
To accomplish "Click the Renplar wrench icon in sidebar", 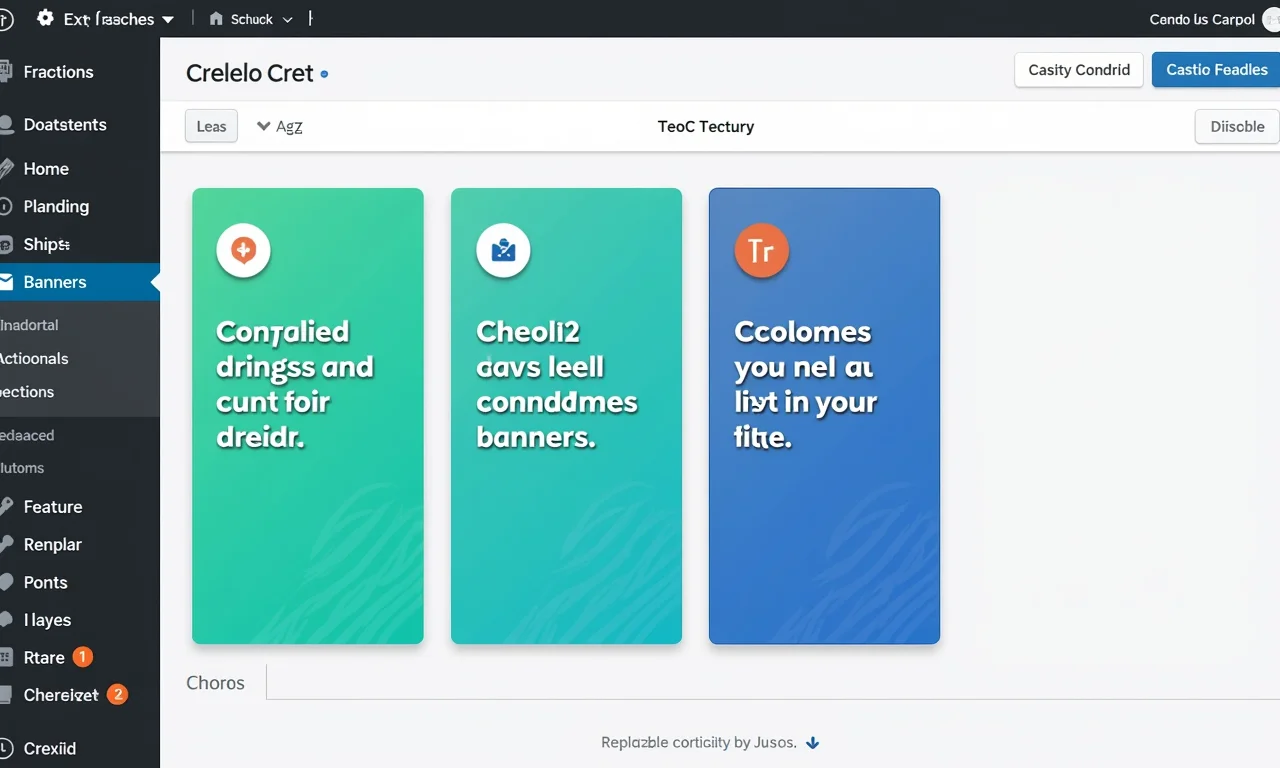I will pos(6,545).
